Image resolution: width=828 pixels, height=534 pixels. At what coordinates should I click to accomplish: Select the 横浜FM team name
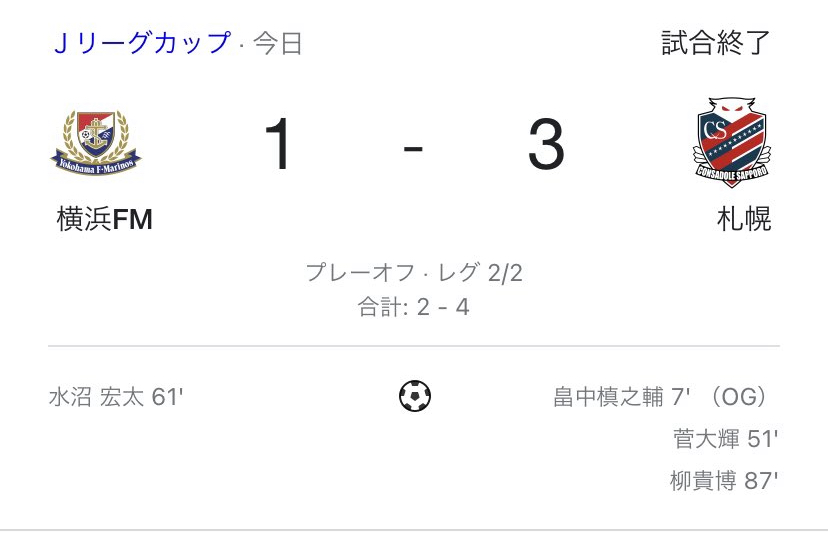click(x=105, y=219)
